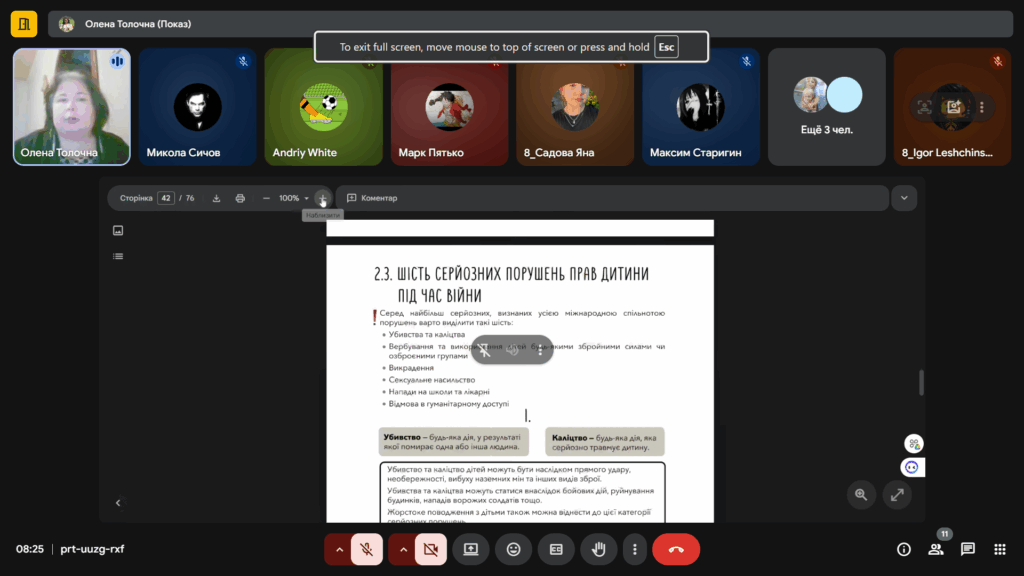Image resolution: width=1024 pixels, height=576 pixels.
Task: Toggle closed captions
Action: pos(556,549)
